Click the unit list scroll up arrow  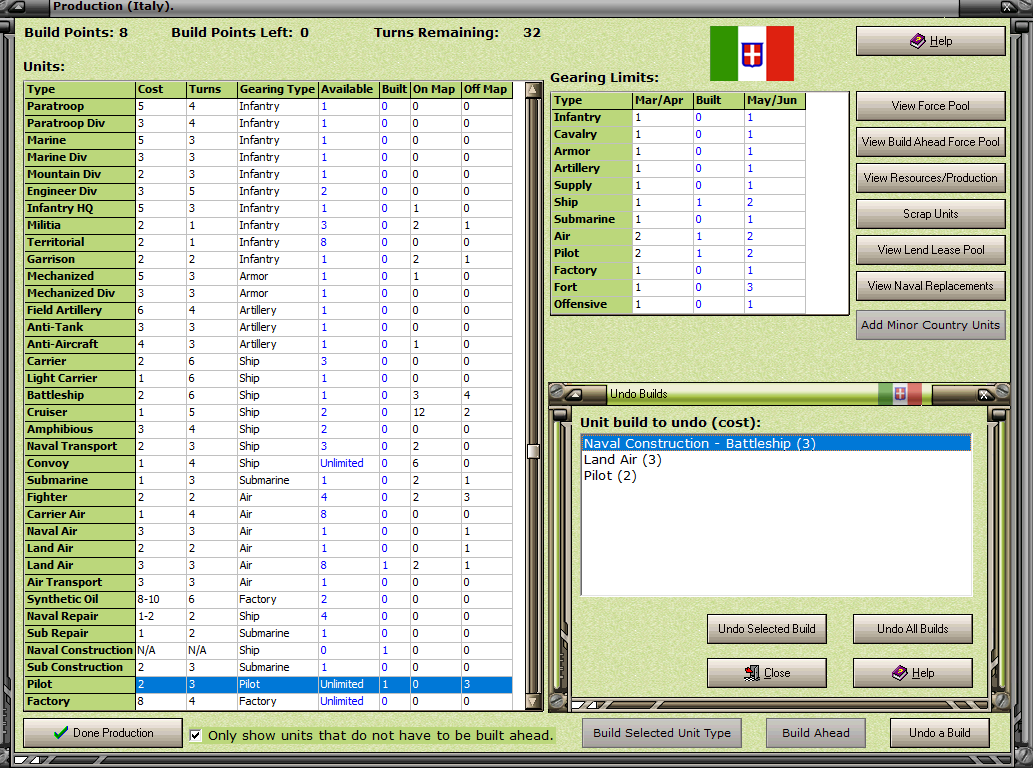(x=533, y=90)
